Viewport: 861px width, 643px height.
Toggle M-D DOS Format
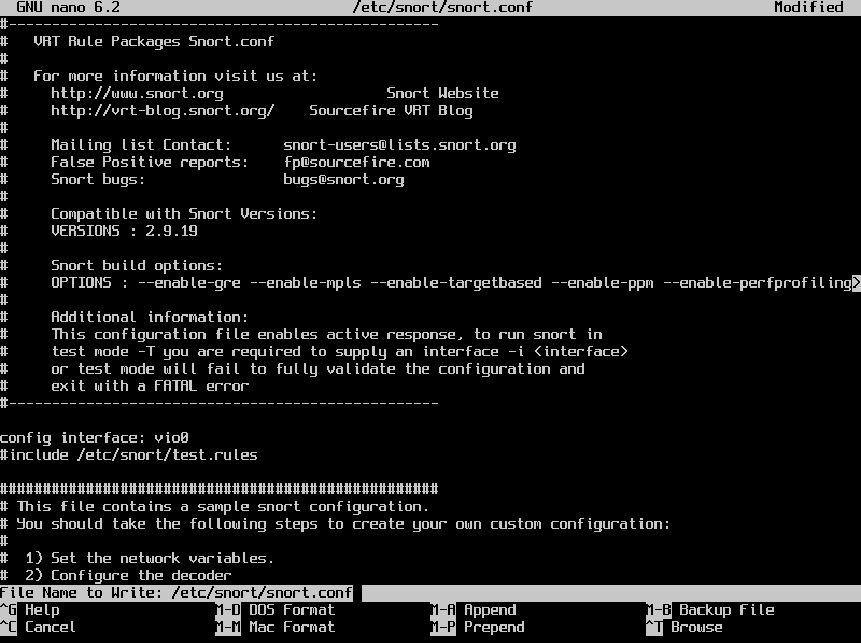tap(275, 610)
